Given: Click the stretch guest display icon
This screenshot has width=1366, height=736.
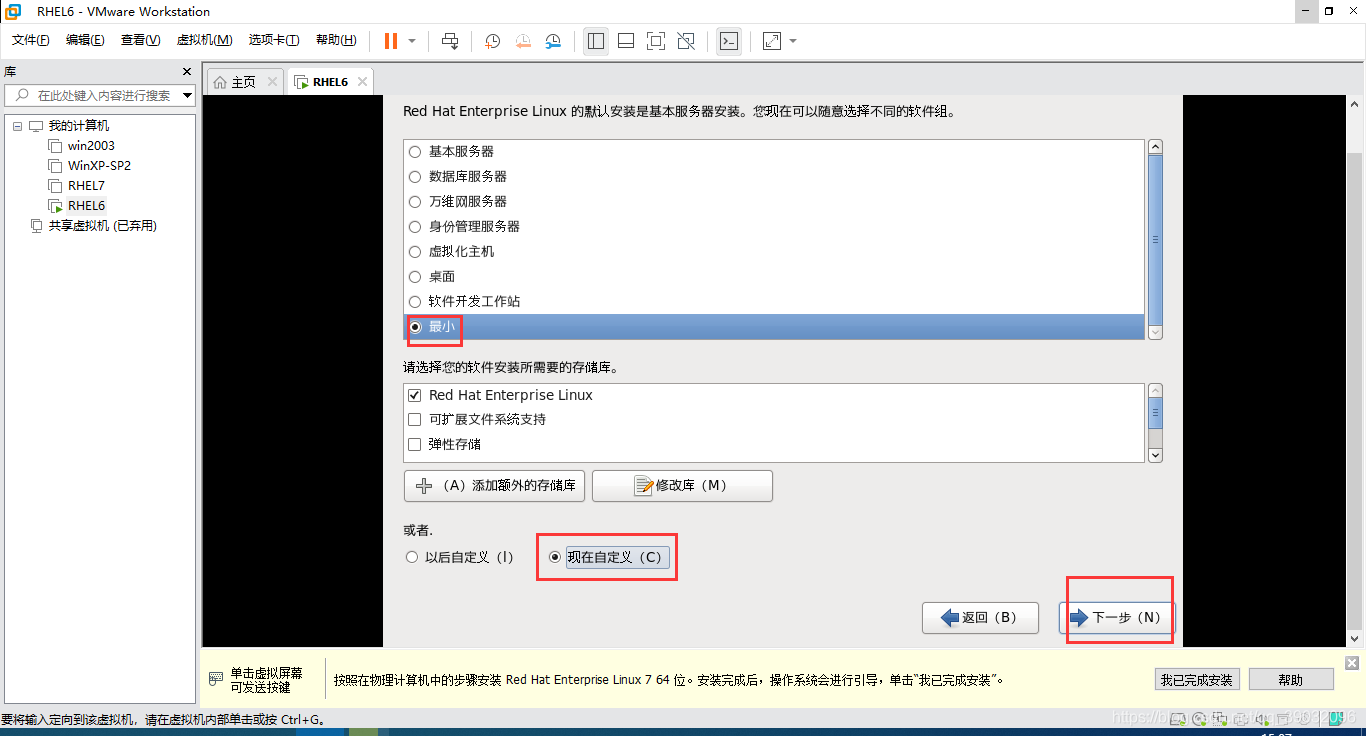Looking at the screenshot, I should [x=771, y=41].
